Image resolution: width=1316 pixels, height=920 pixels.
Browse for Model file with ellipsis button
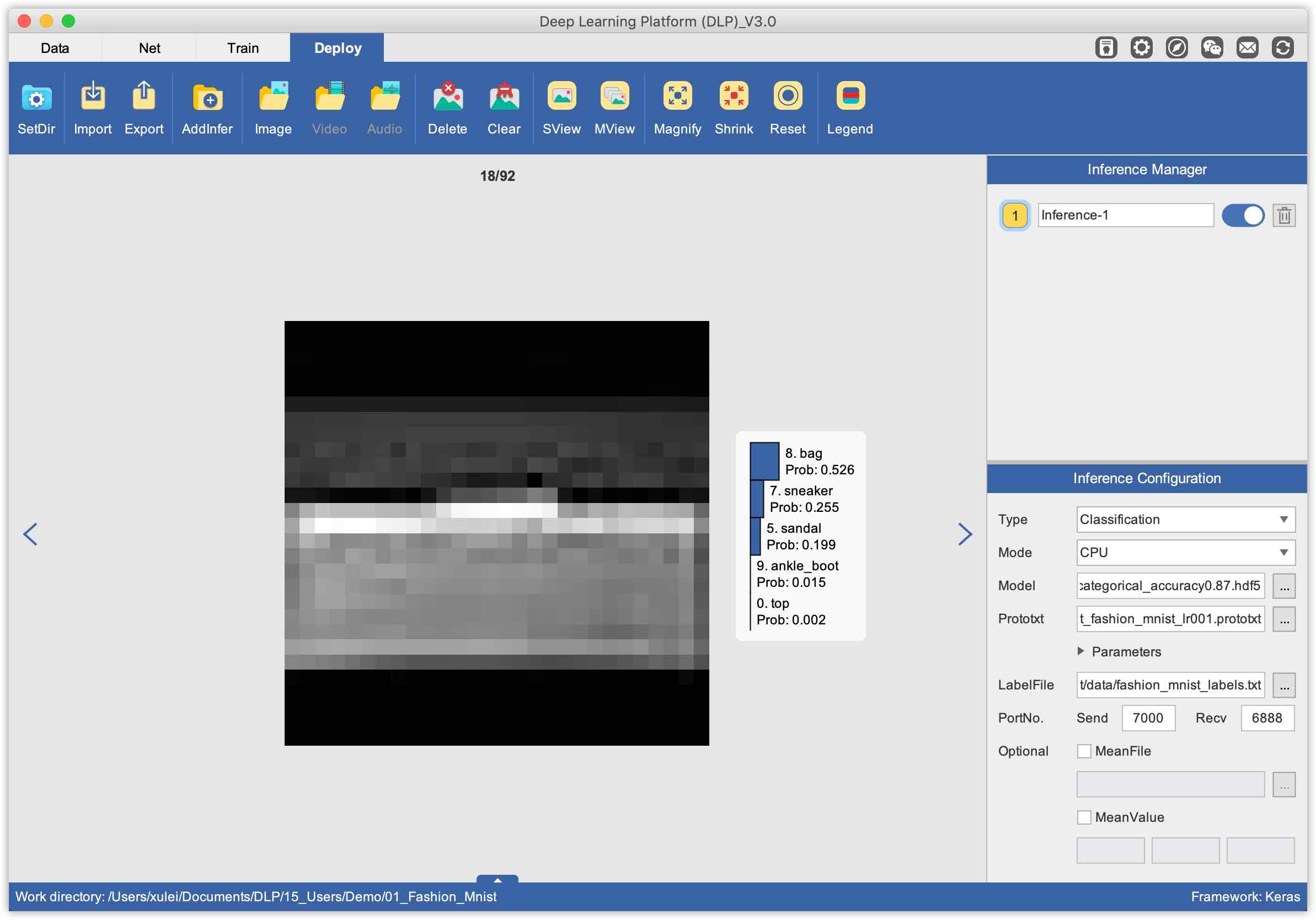pos(1283,586)
